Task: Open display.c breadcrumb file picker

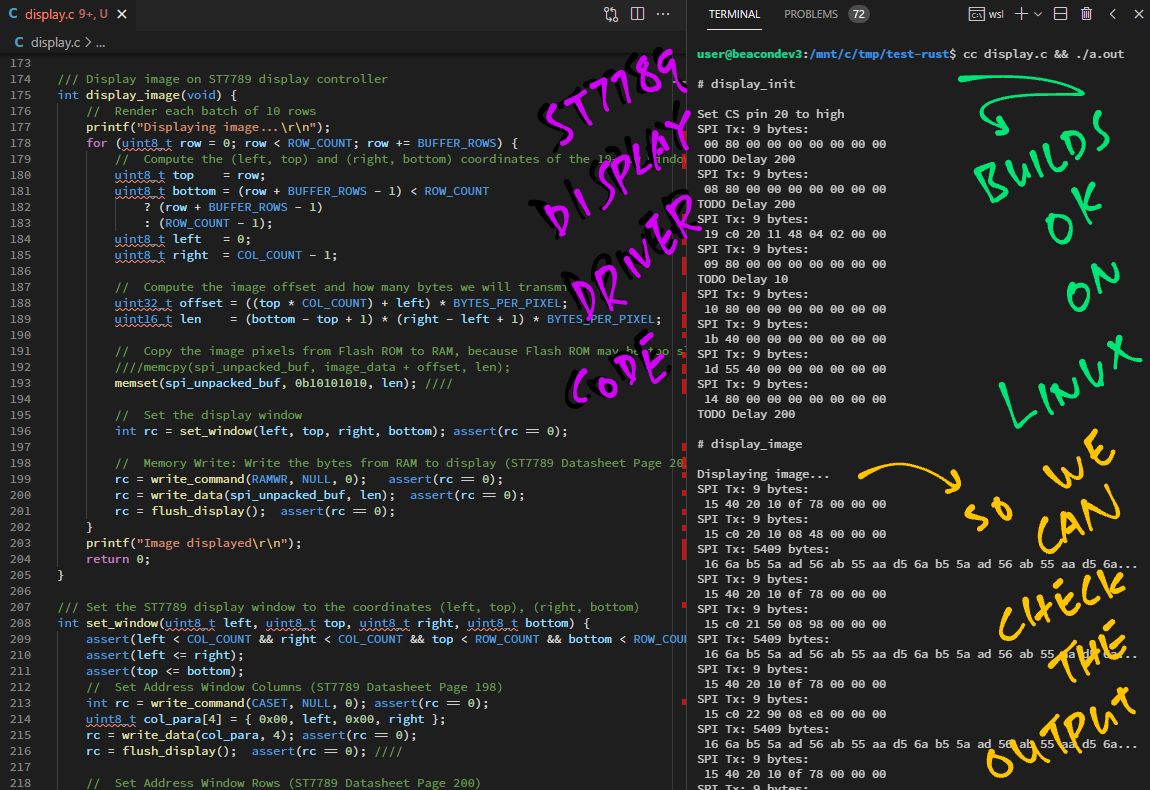Action: point(54,43)
